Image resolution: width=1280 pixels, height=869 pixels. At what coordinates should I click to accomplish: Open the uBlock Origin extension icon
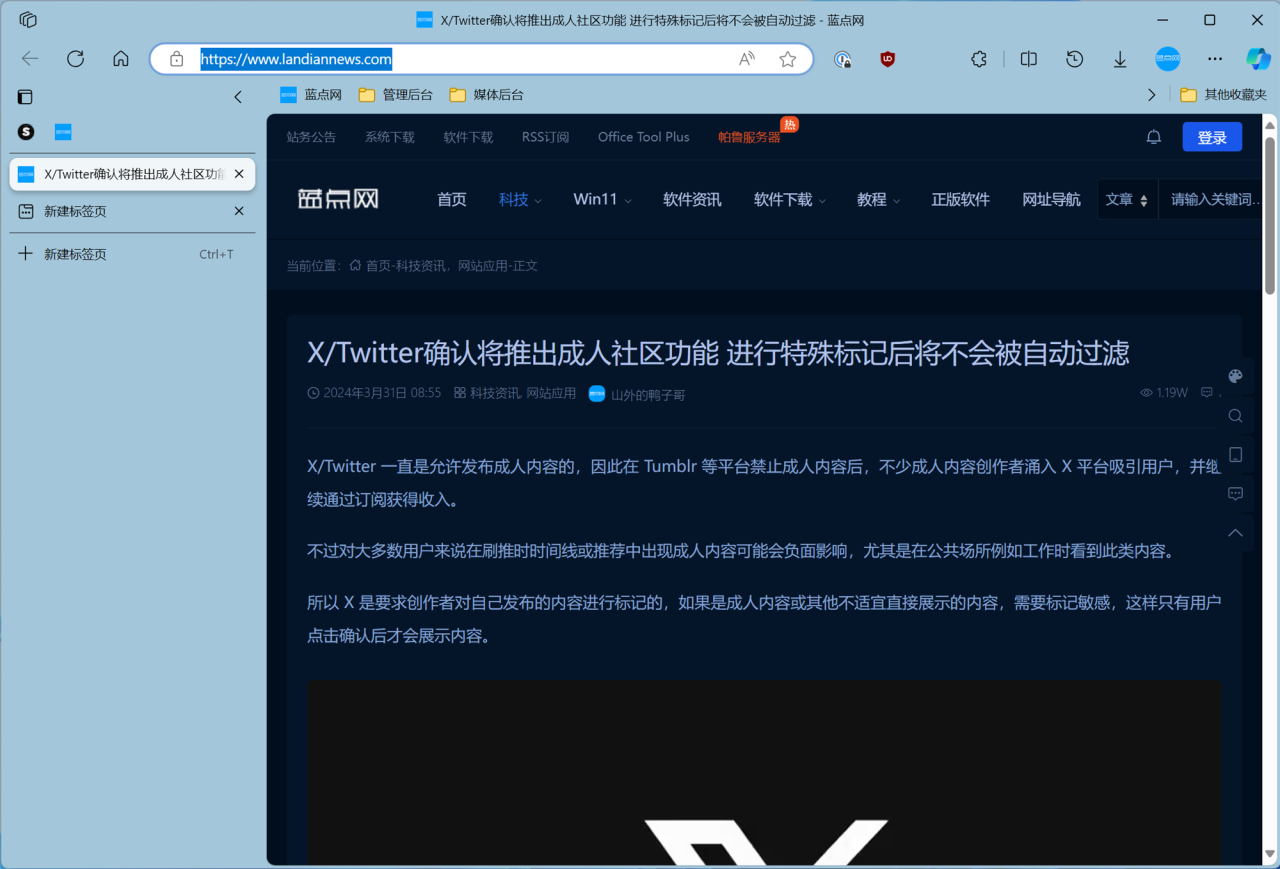(x=887, y=59)
